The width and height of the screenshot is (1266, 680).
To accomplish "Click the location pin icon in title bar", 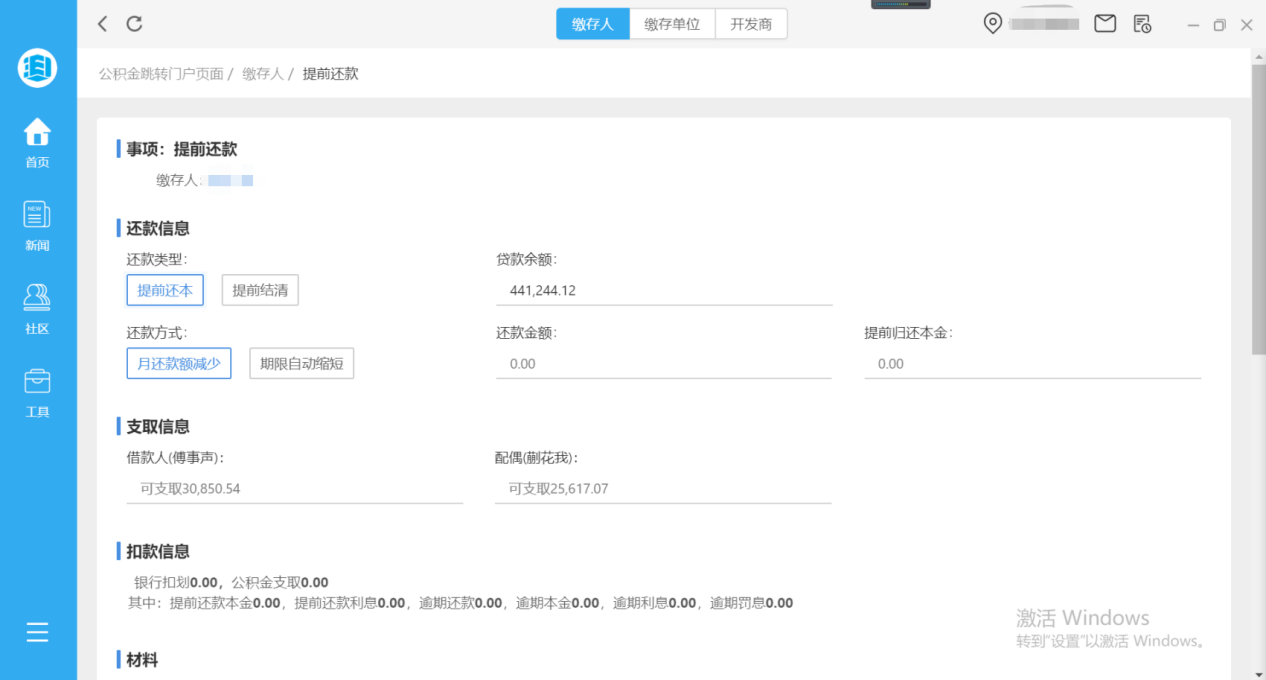I will [992, 23].
